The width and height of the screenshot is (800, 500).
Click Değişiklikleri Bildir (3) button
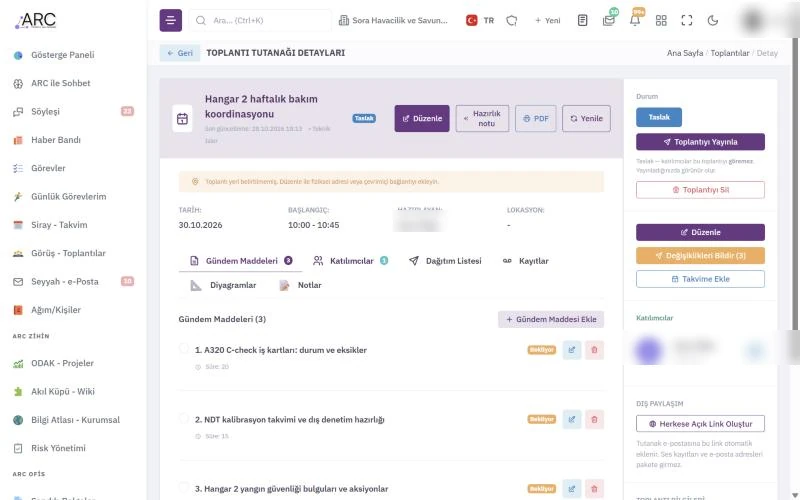(x=700, y=256)
